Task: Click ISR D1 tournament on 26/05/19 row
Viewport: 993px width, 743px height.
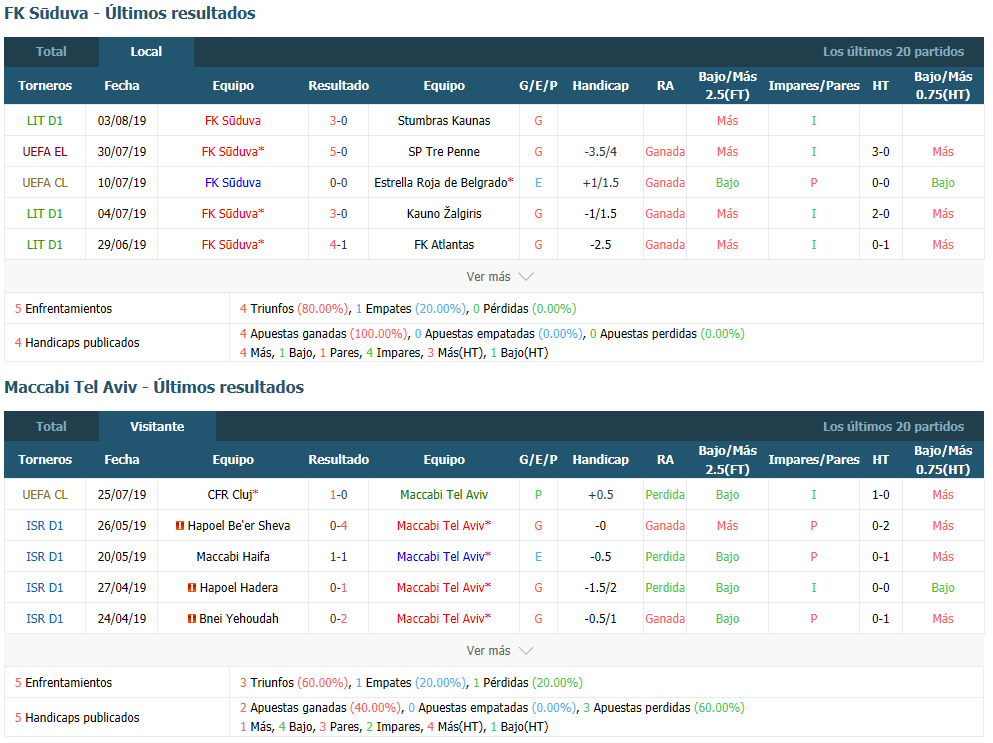Action: 45,526
